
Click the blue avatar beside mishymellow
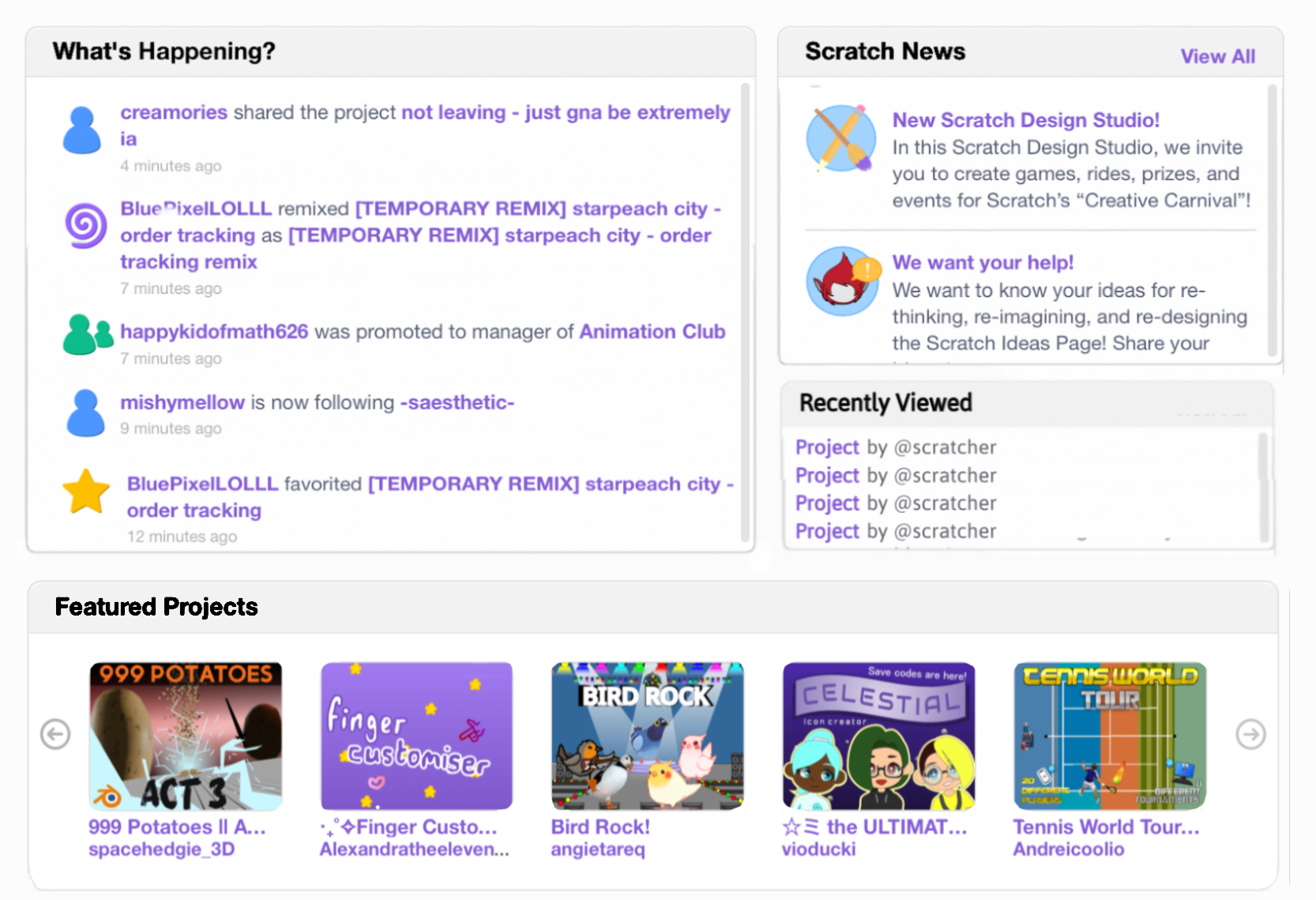(85, 412)
